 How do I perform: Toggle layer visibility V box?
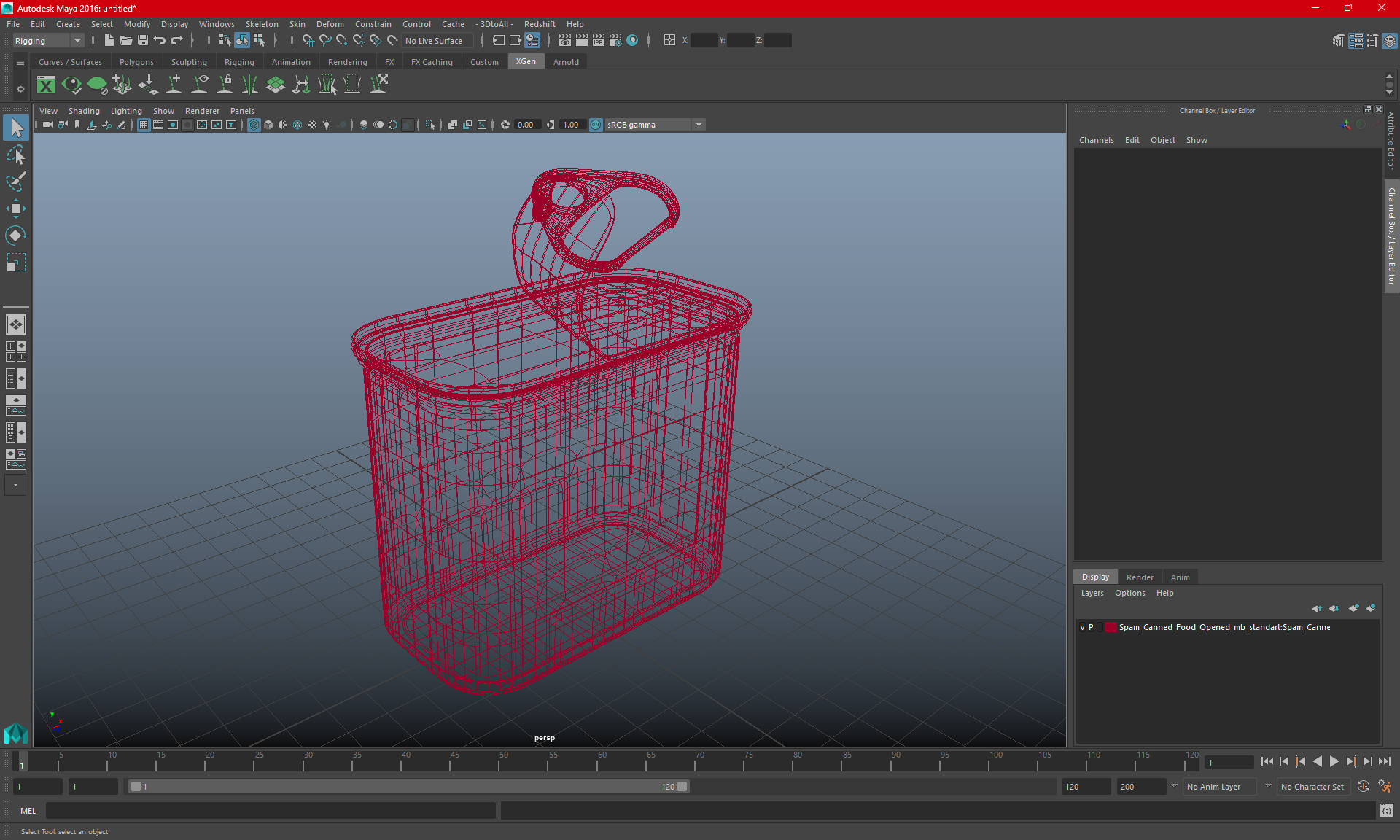click(1082, 627)
